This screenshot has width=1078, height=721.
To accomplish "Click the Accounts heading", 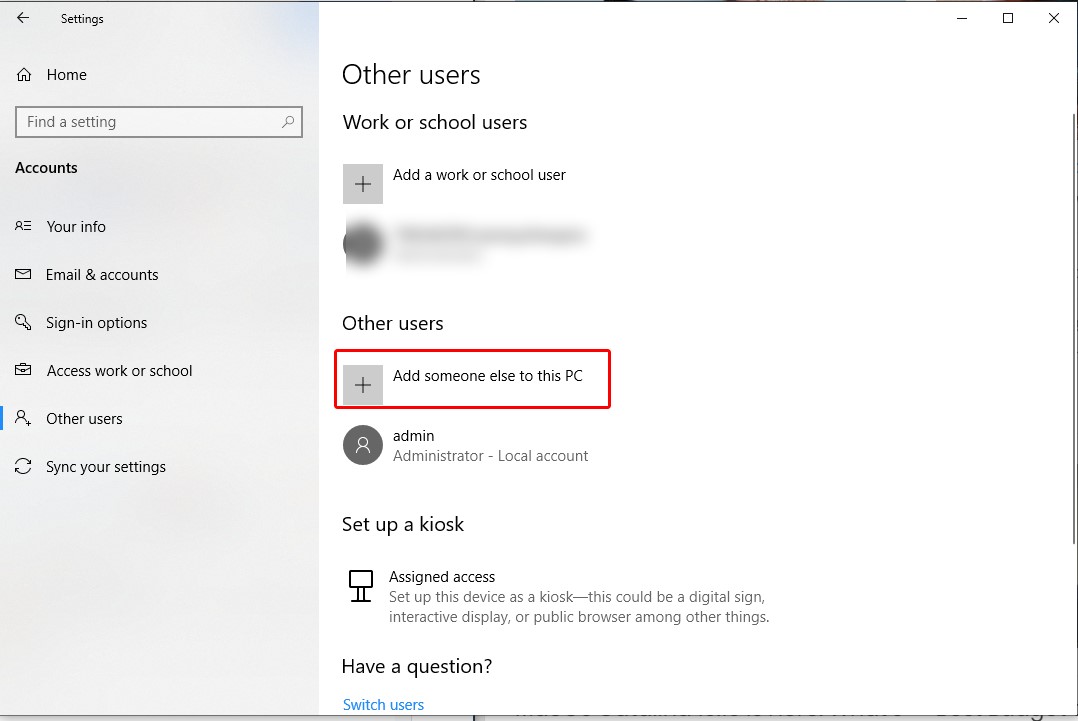I will (x=46, y=167).
